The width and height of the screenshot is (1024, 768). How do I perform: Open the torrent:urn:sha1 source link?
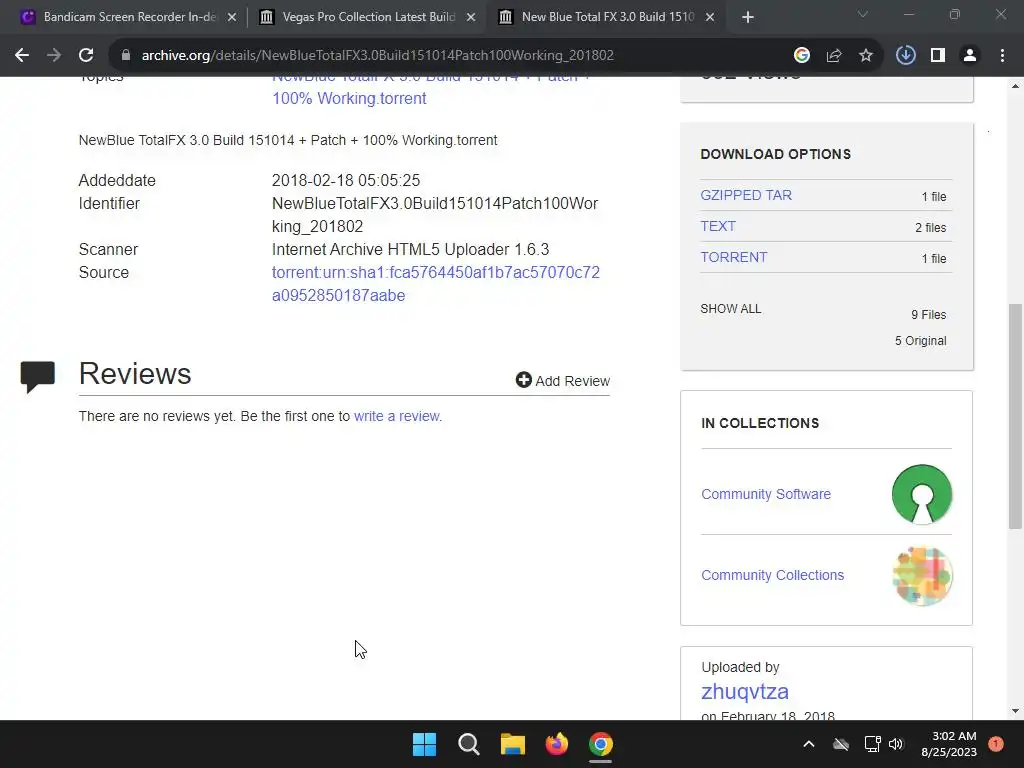coord(436,284)
